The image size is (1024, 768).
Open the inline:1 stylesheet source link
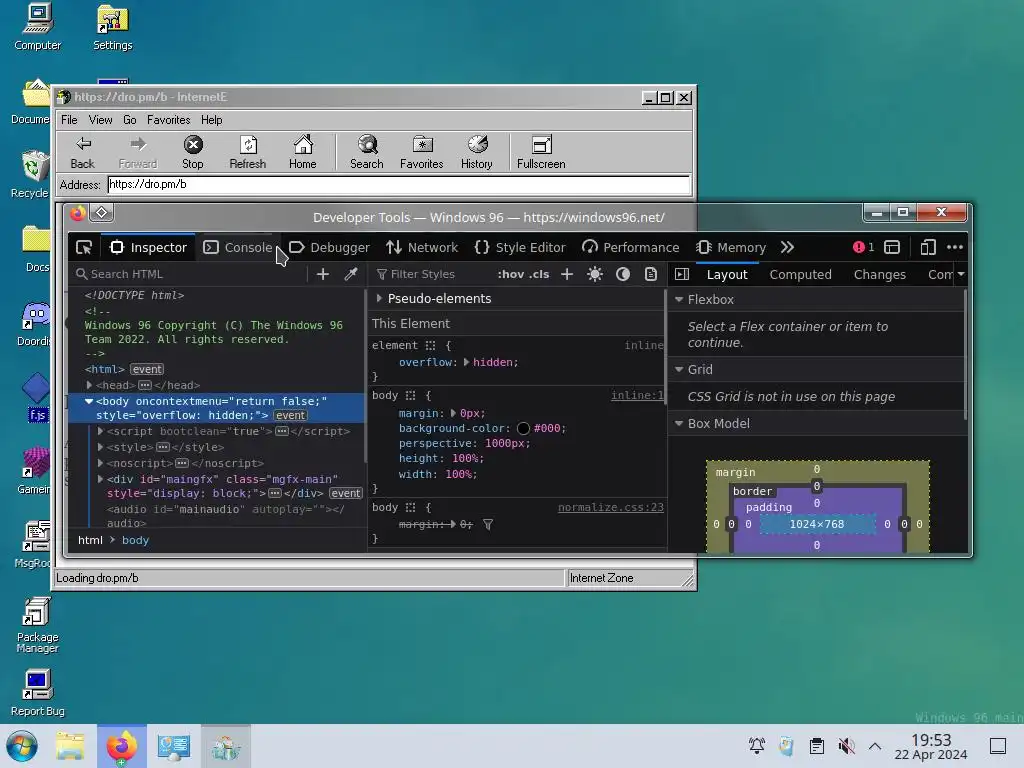coord(637,395)
